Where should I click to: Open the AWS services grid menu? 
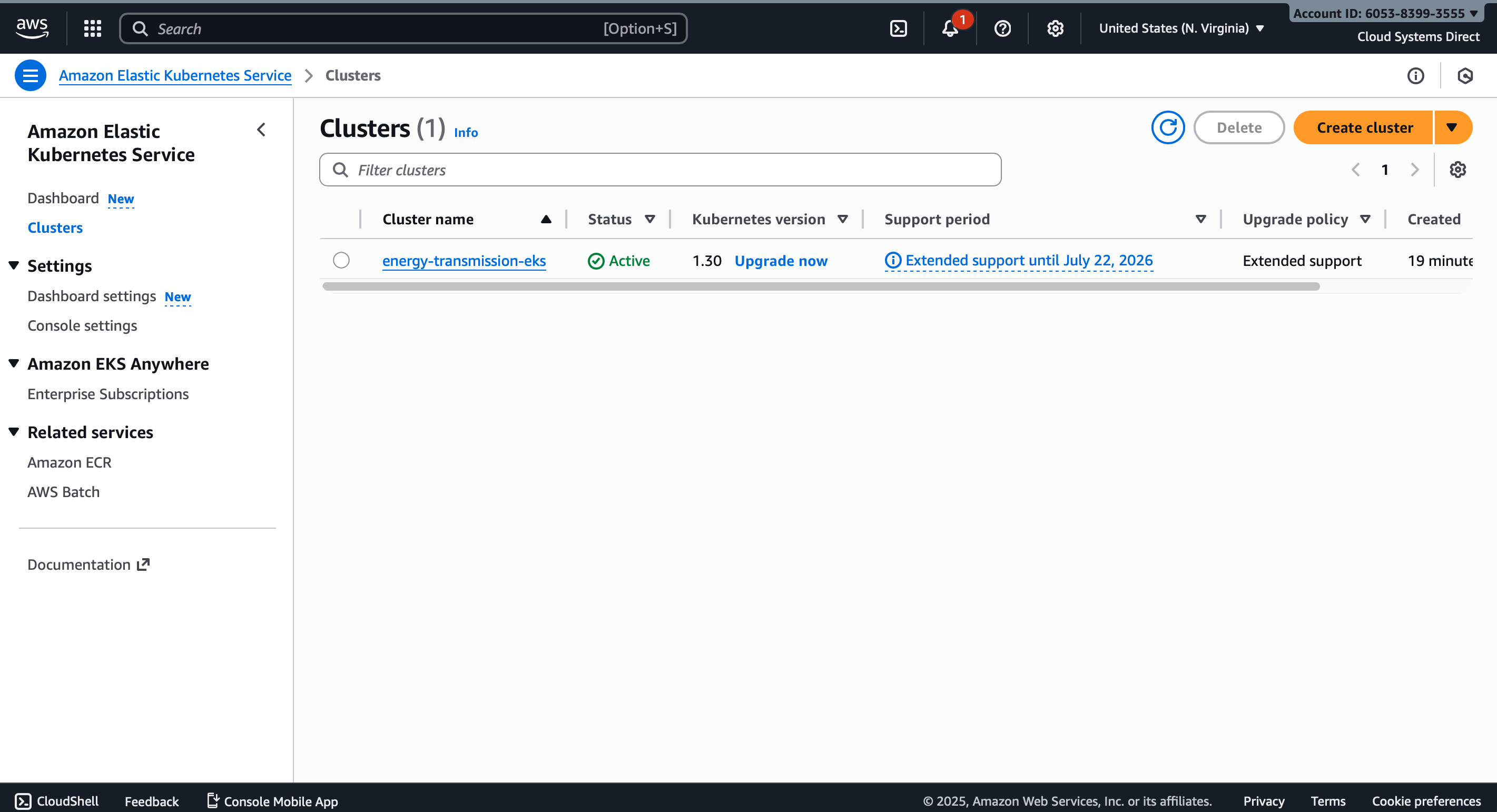point(92,28)
